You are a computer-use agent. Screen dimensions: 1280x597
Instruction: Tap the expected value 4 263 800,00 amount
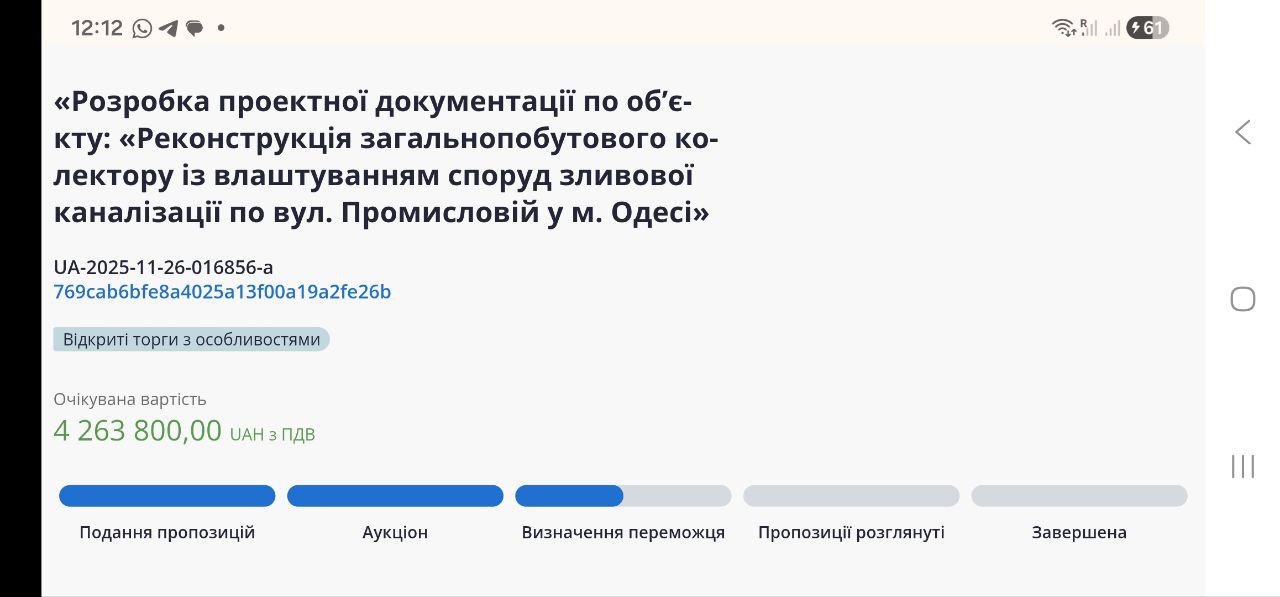138,431
